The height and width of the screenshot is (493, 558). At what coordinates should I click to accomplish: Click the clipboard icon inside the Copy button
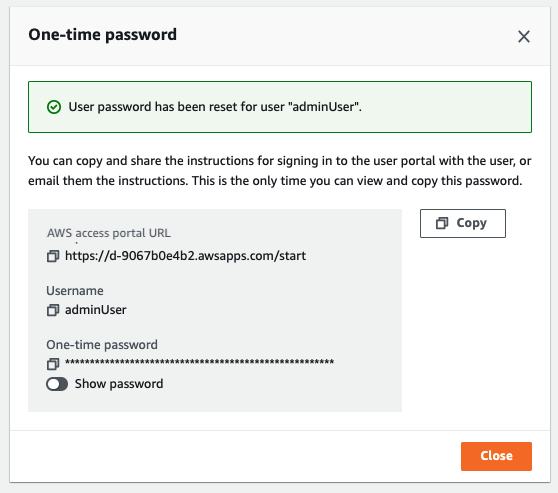click(442, 223)
